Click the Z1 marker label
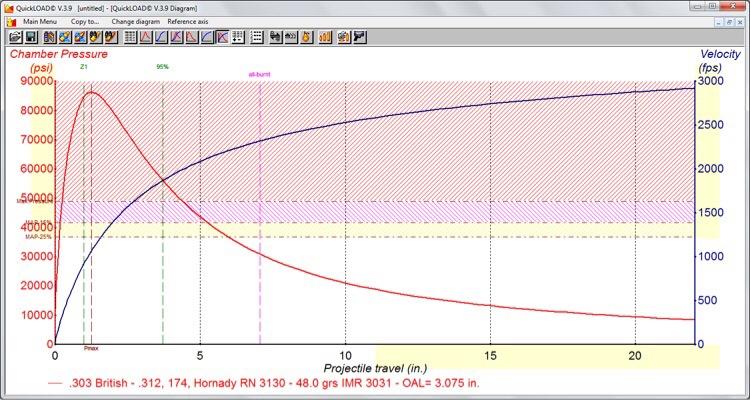Image resolution: width=750 pixels, height=400 pixels. click(x=84, y=67)
